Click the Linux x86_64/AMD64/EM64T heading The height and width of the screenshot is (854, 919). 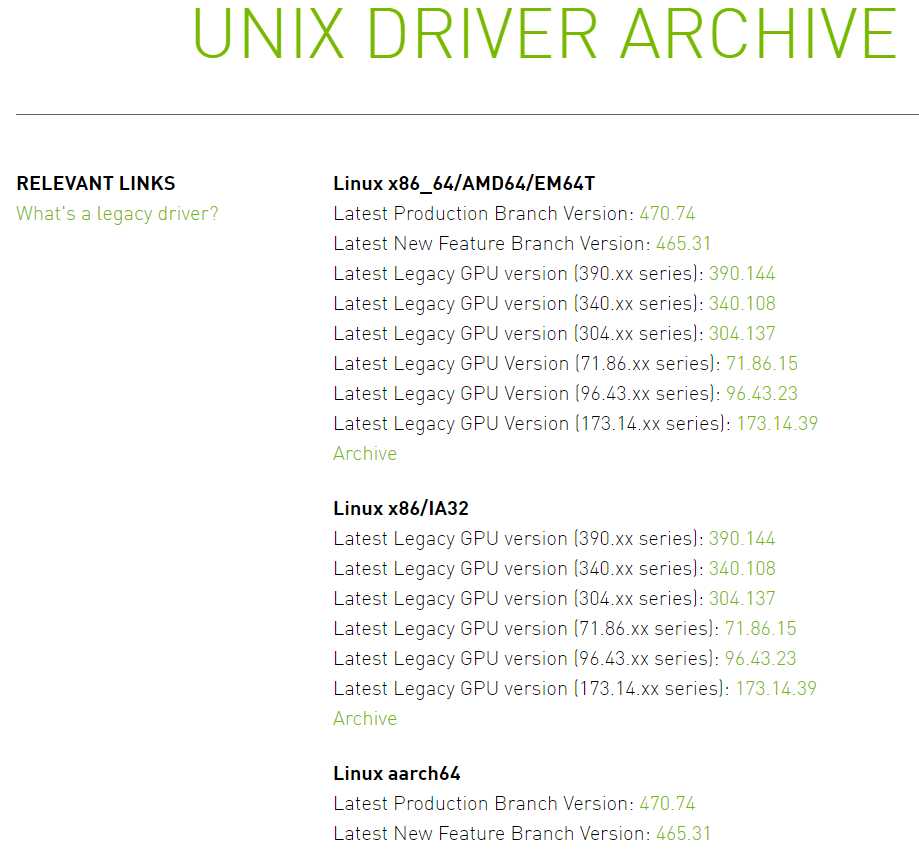(x=464, y=183)
